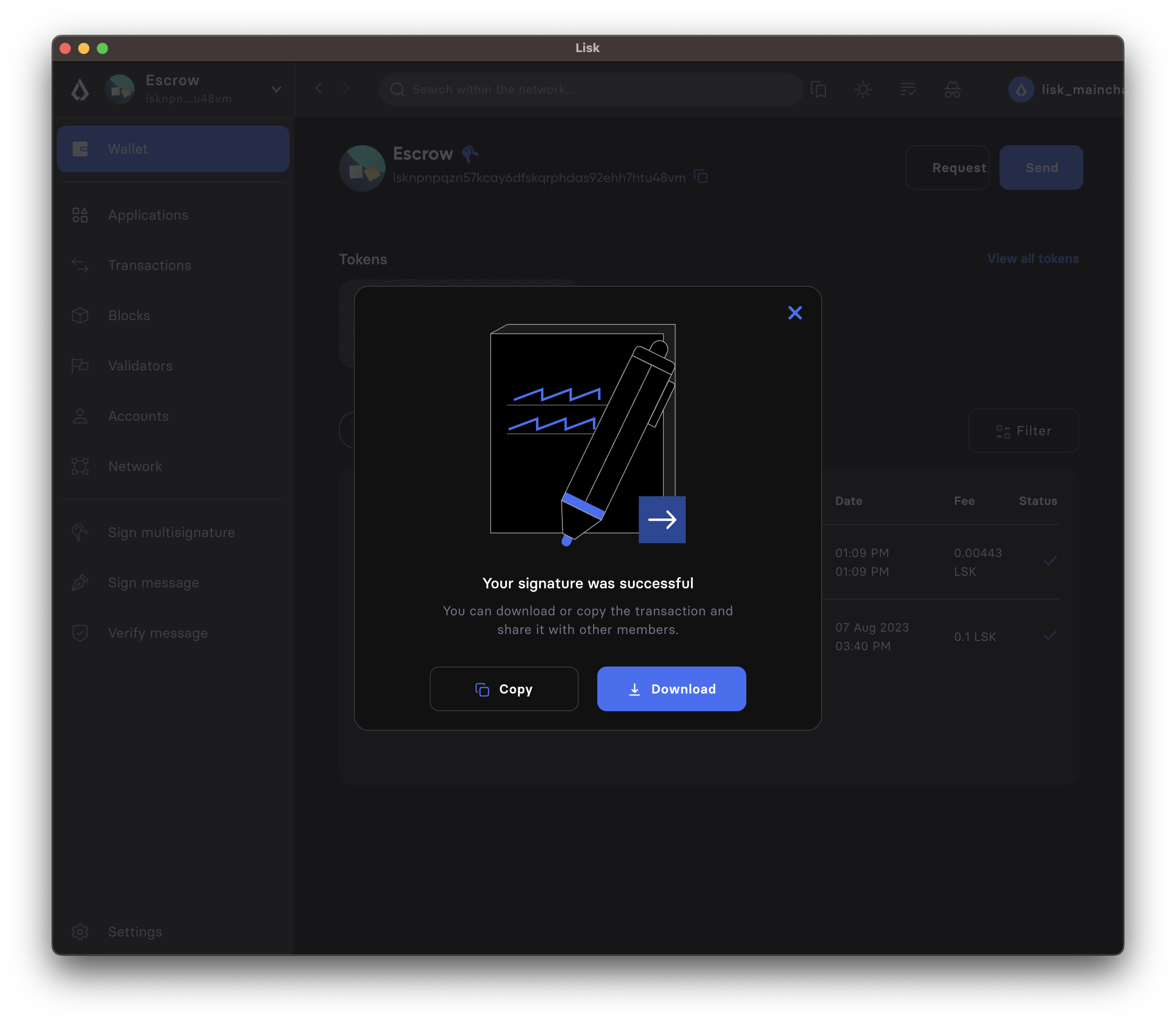The image size is (1176, 1024).
Task: Open Settings gear in sidebar
Action: click(x=80, y=931)
